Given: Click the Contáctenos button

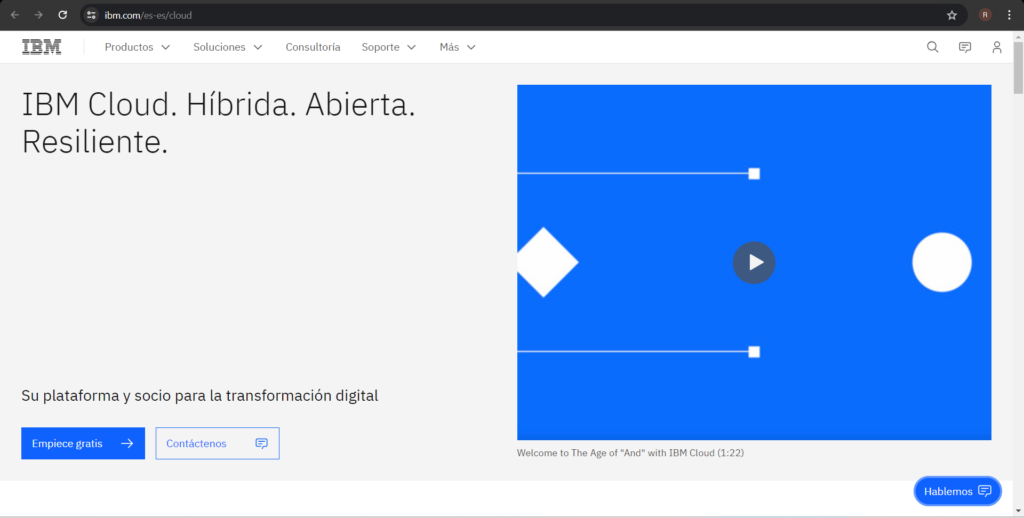Looking at the screenshot, I should point(217,444).
